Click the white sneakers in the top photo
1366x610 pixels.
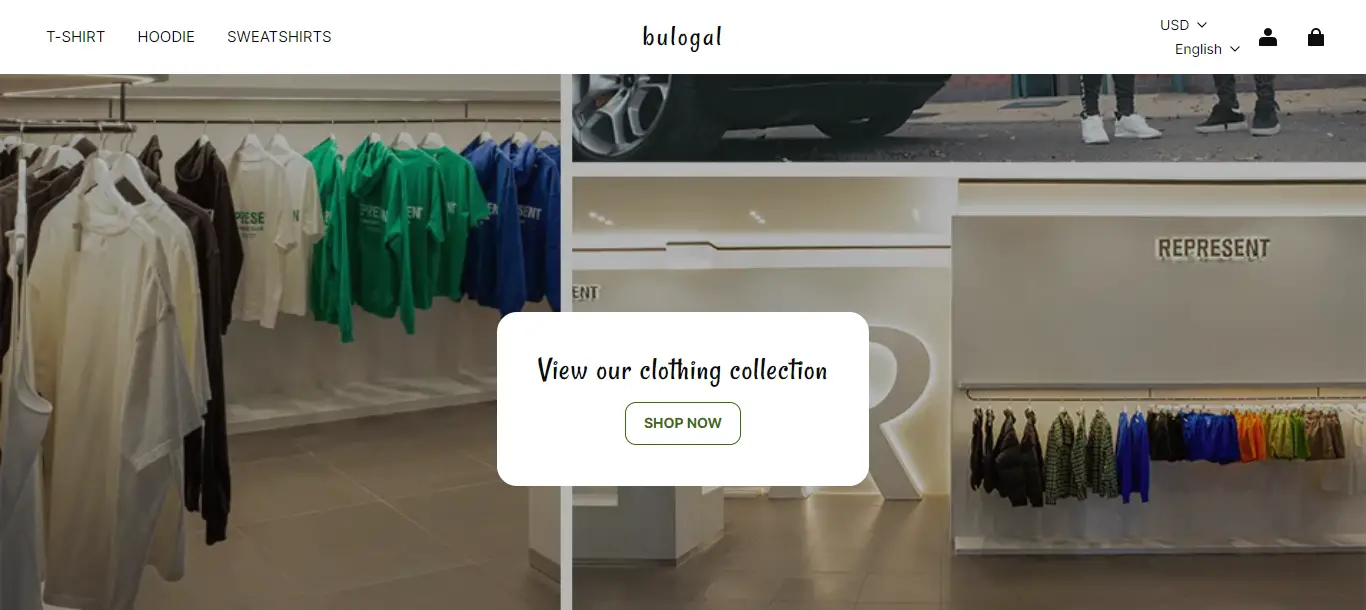pos(1121,127)
